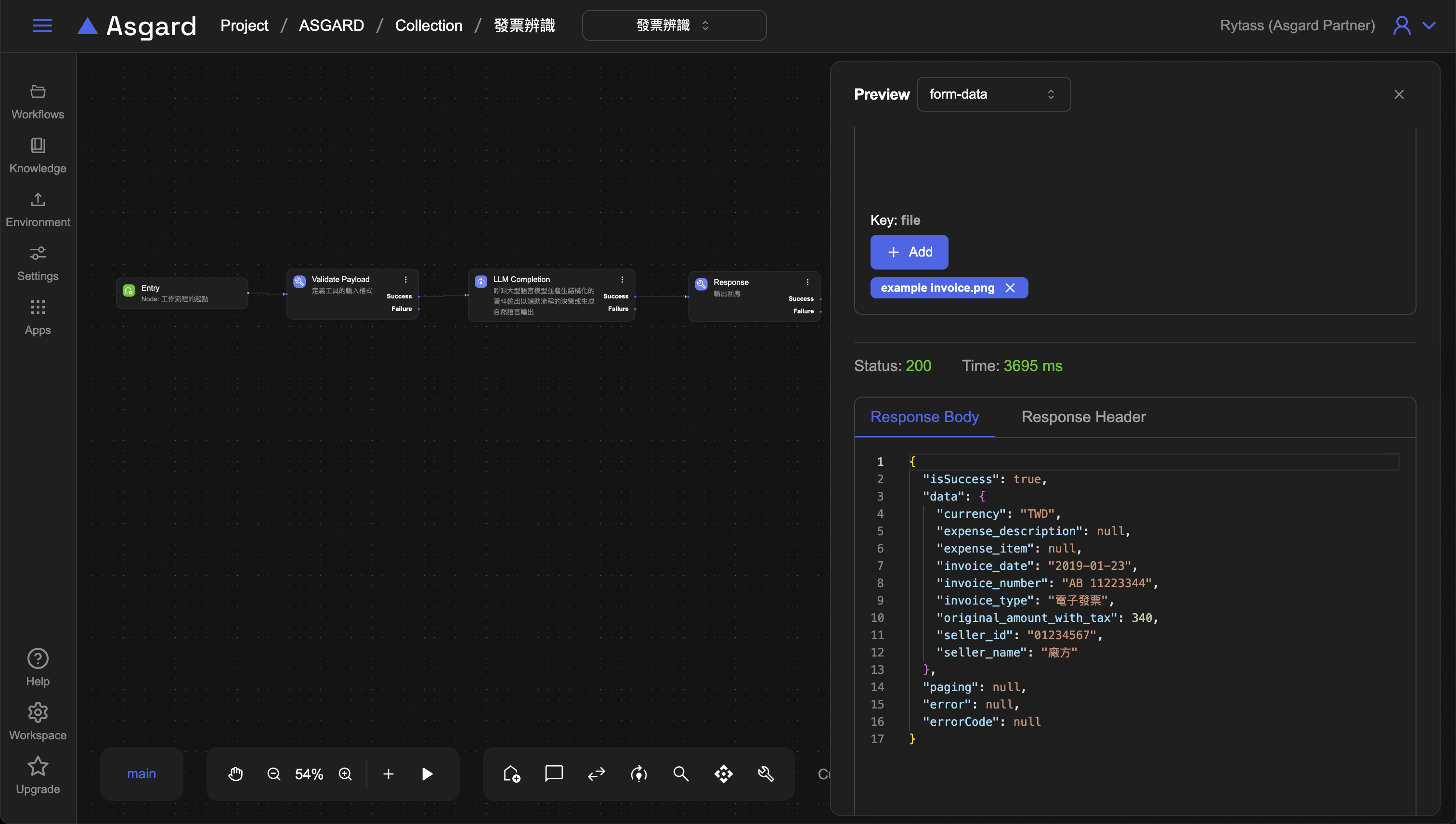Remove the example invoice.png file chip

click(x=1010, y=287)
